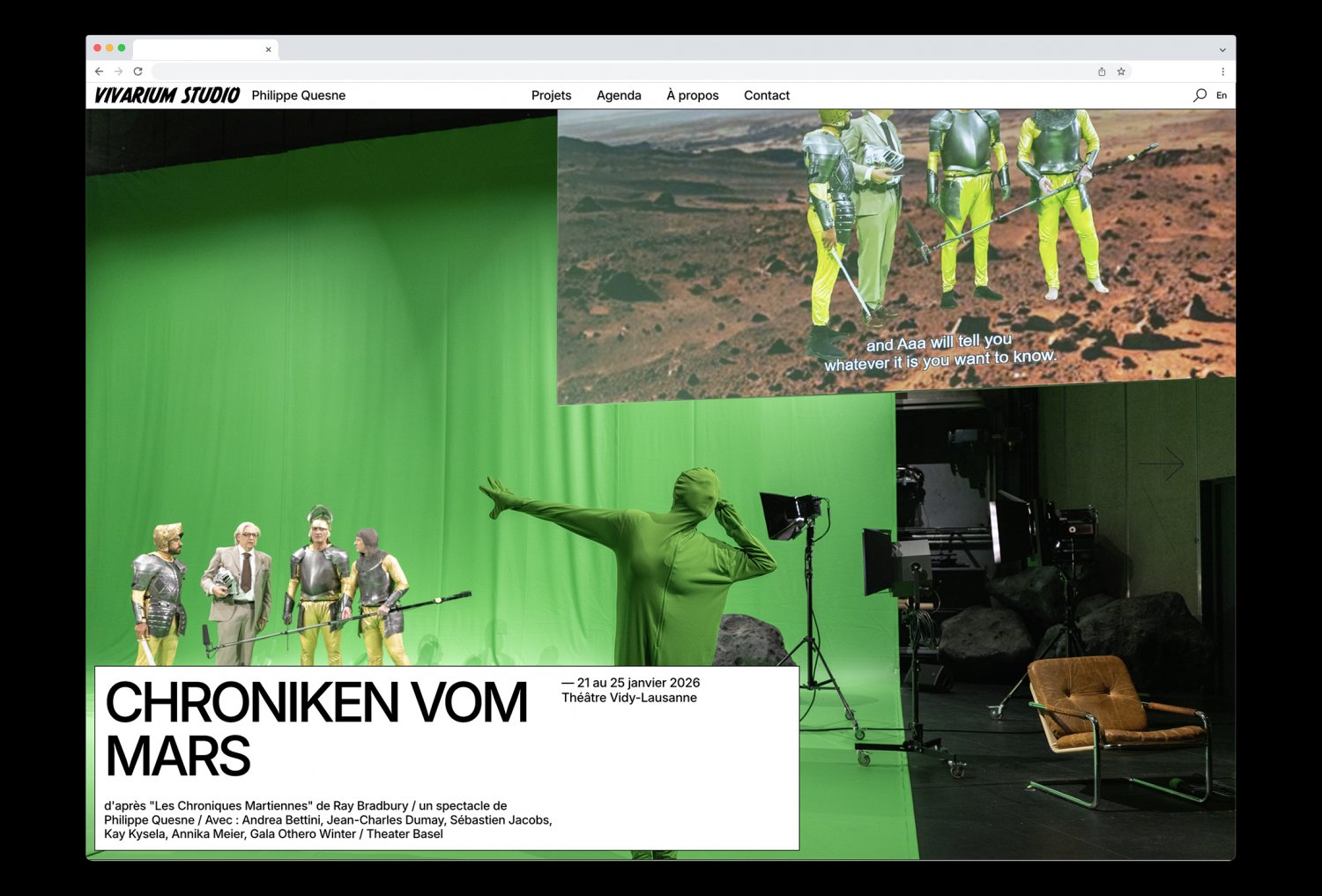The image size is (1322, 896).
Task: Maximize window with the green button
Action: click(x=122, y=48)
